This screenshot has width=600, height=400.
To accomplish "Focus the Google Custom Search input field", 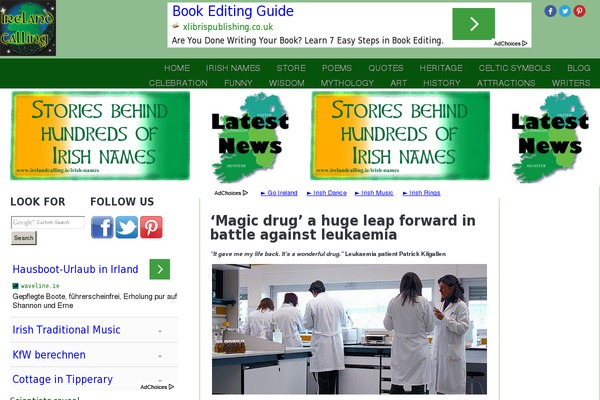I will [x=48, y=222].
